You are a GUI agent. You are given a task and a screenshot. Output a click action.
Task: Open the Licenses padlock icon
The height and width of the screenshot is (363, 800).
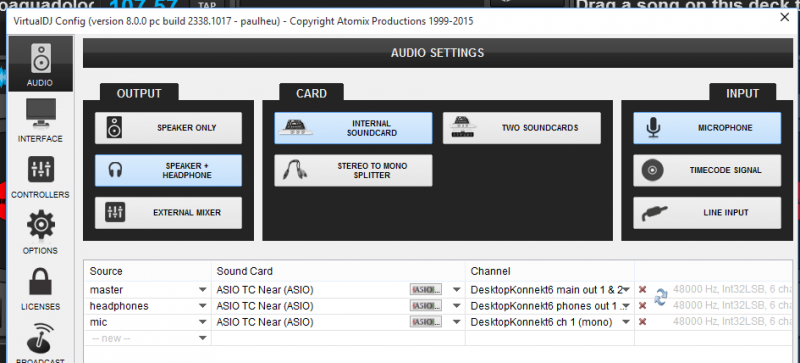pos(41,282)
